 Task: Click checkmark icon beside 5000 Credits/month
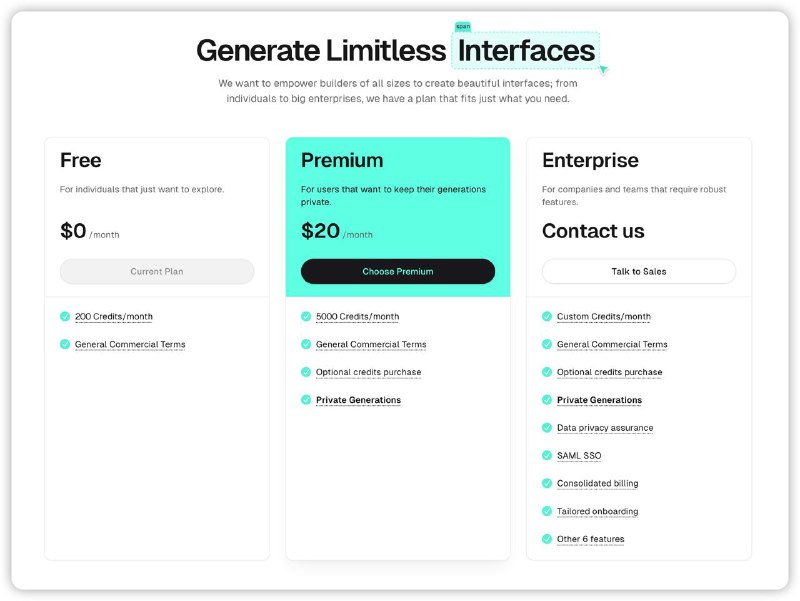point(306,316)
